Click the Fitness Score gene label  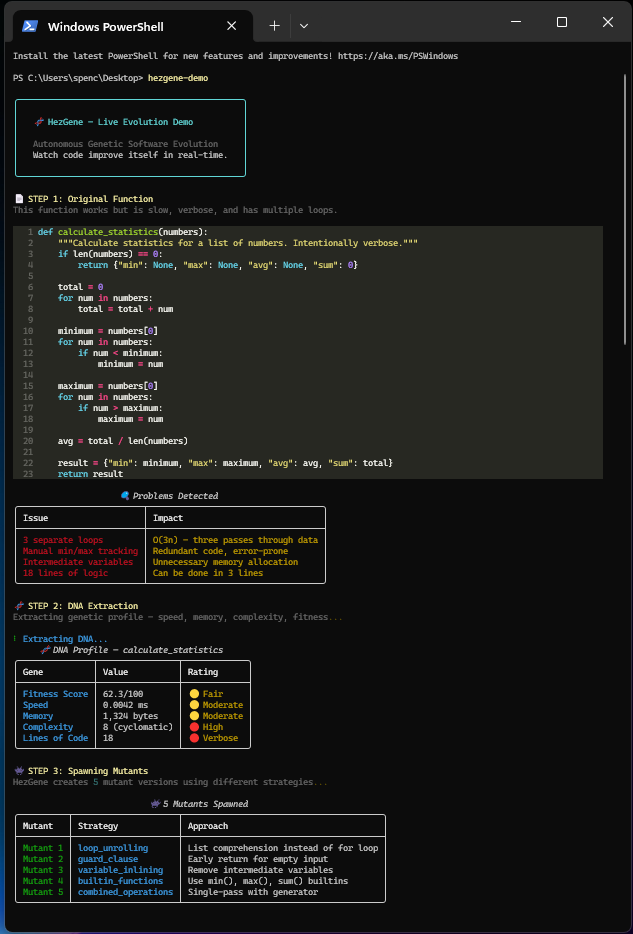[x=55, y=694]
